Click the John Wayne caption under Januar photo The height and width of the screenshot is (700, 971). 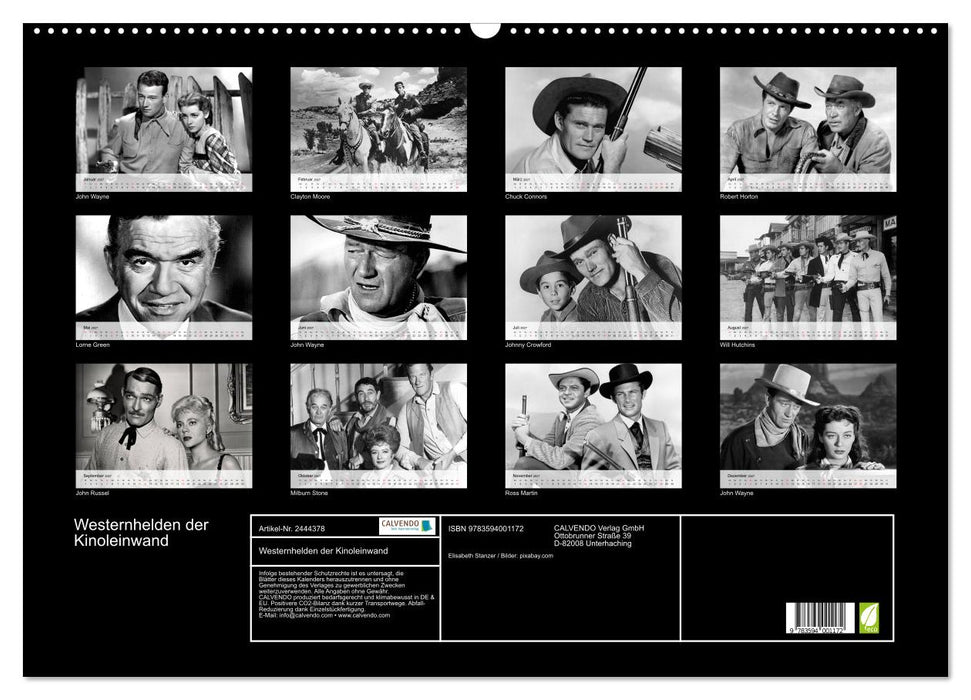point(92,196)
